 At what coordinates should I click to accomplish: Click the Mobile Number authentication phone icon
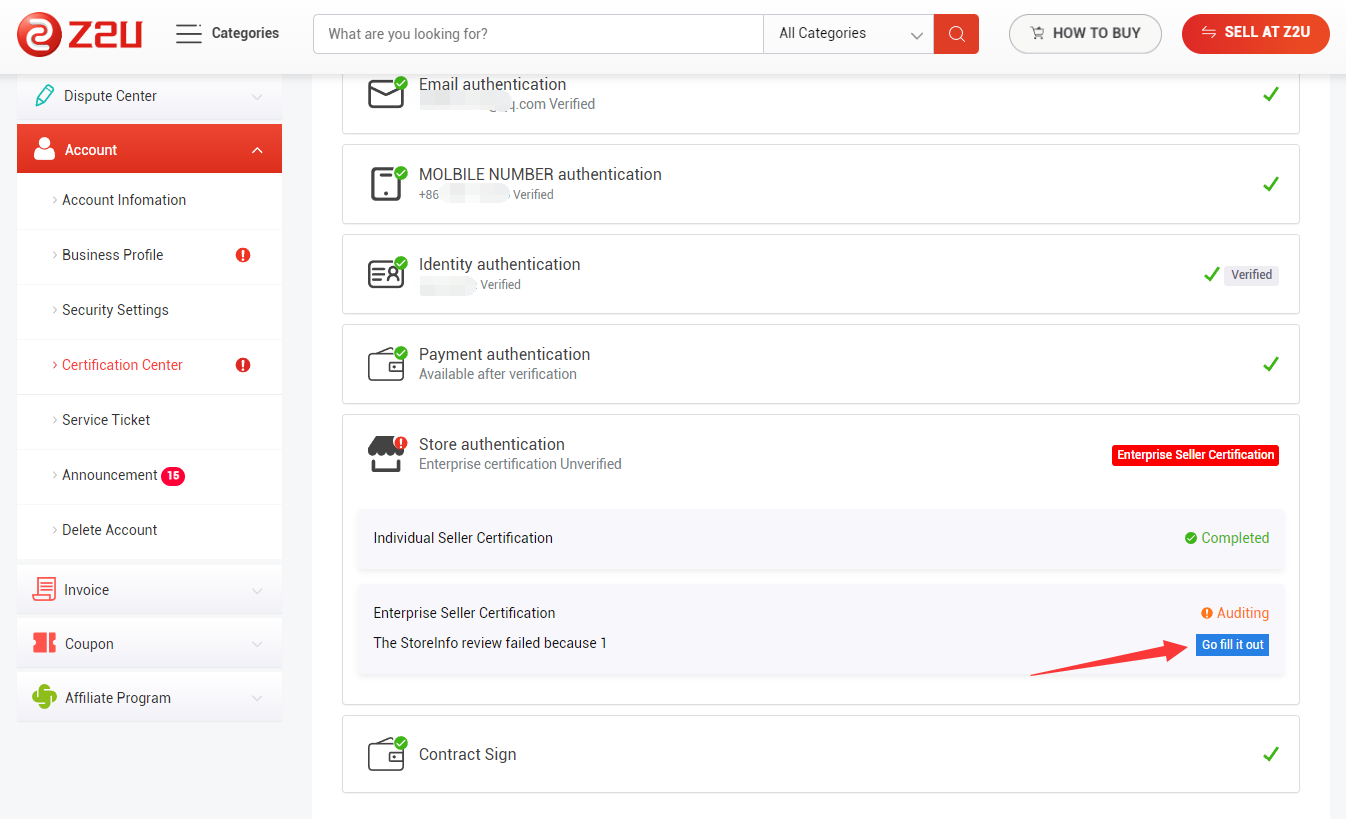click(x=386, y=184)
